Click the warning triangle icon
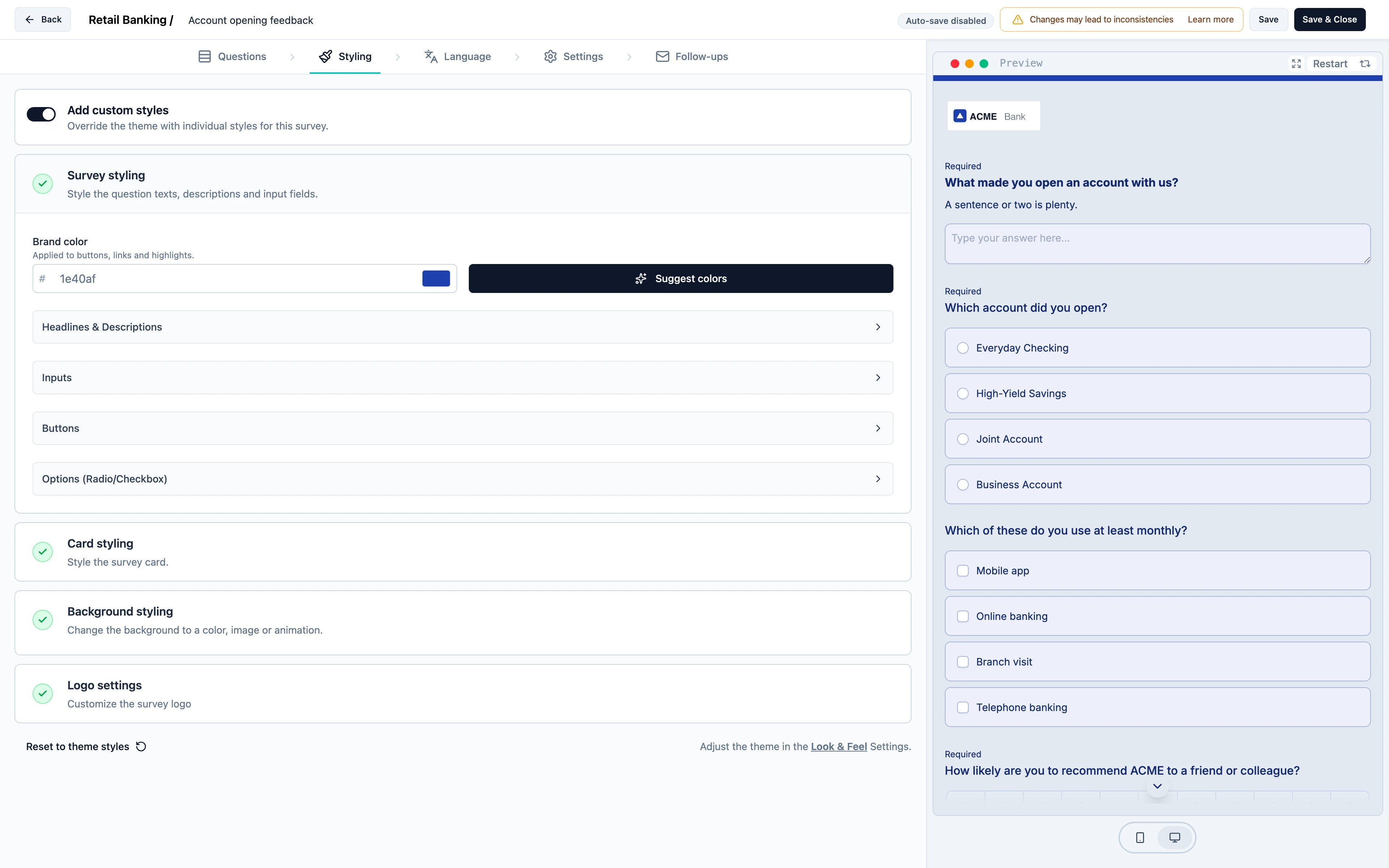 click(x=1018, y=20)
